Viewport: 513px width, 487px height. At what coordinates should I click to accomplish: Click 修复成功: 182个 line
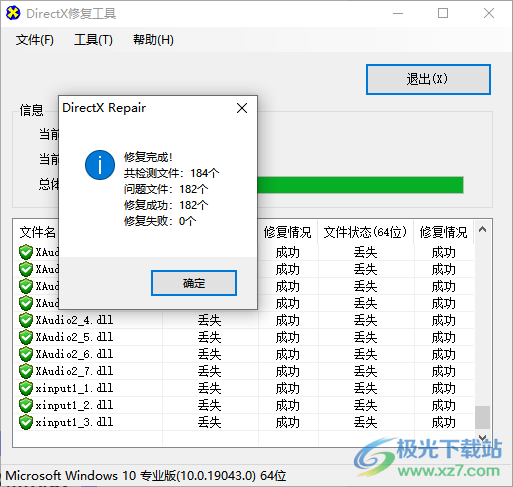[166, 205]
